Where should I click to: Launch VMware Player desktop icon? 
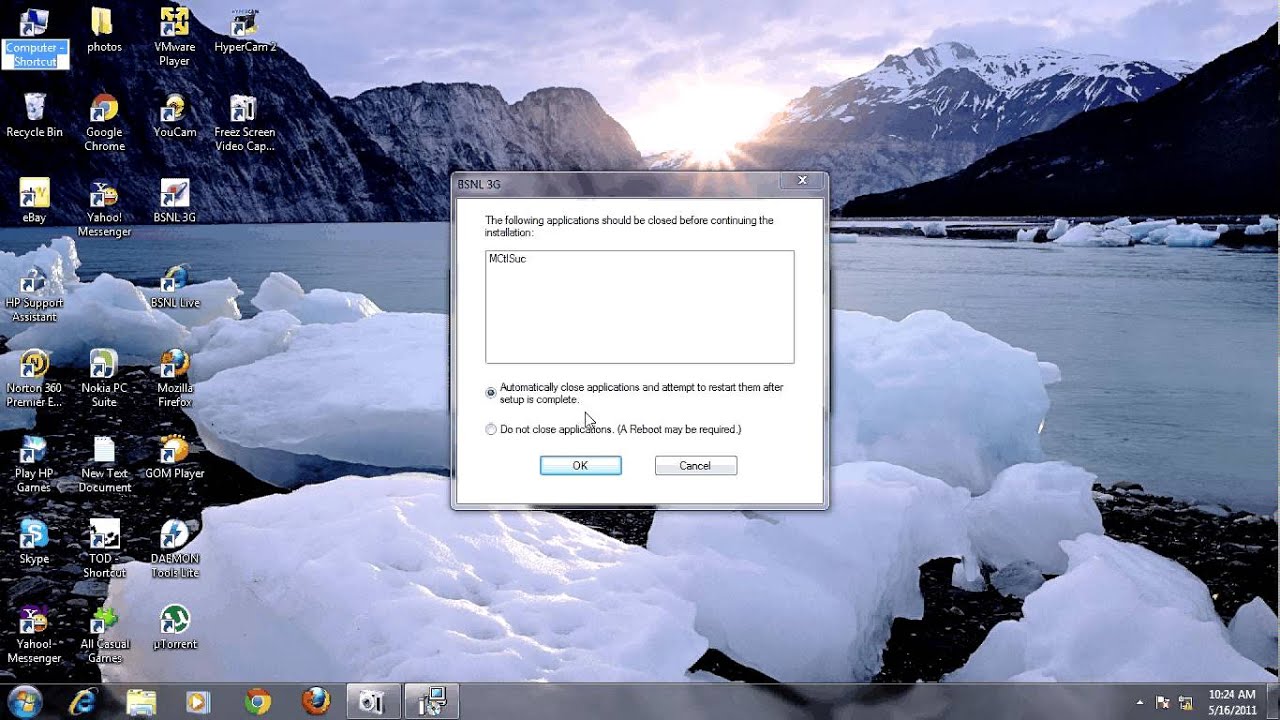click(174, 37)
